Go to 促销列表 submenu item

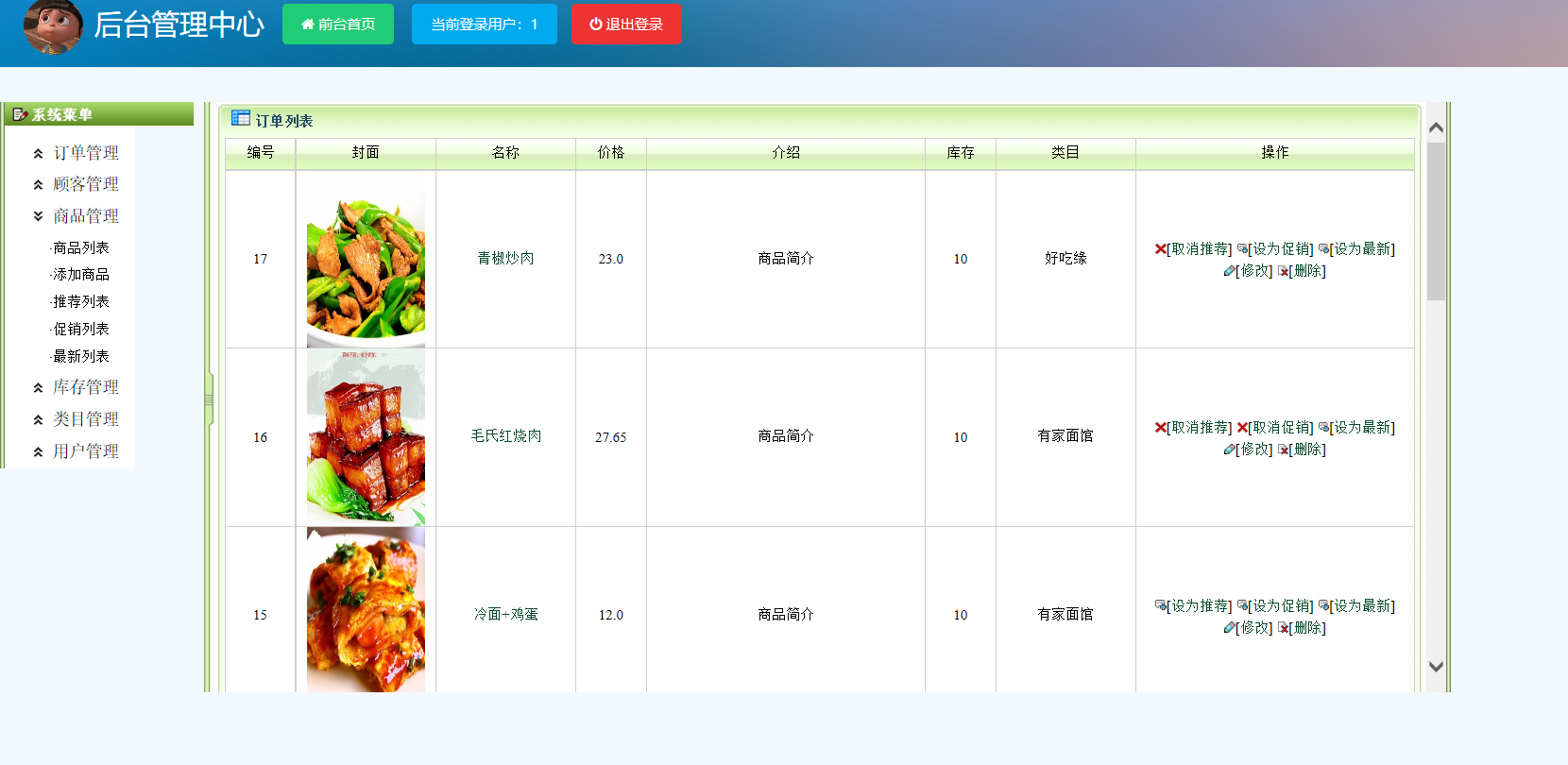[80, 329]
